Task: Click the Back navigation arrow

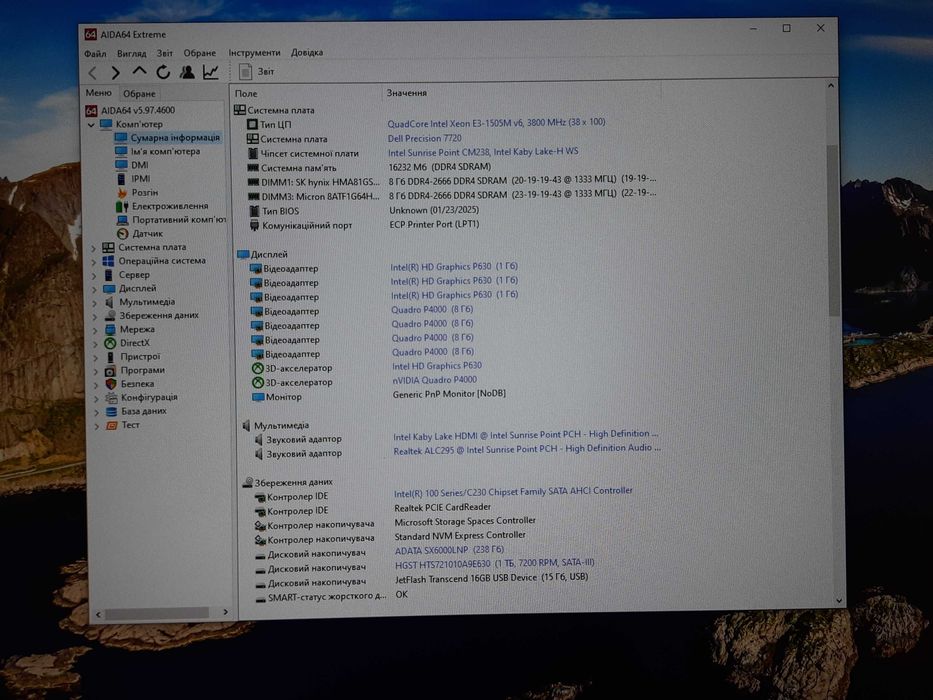Action: click(x=92, y=73)
